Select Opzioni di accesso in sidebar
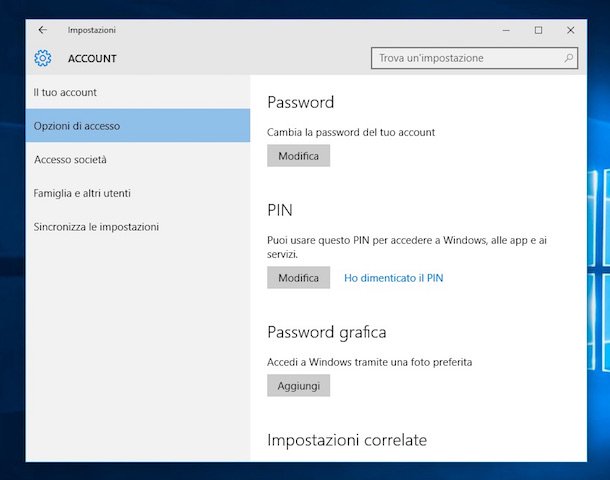Viewport: 610px width, 480px height. tap(138, 126)
